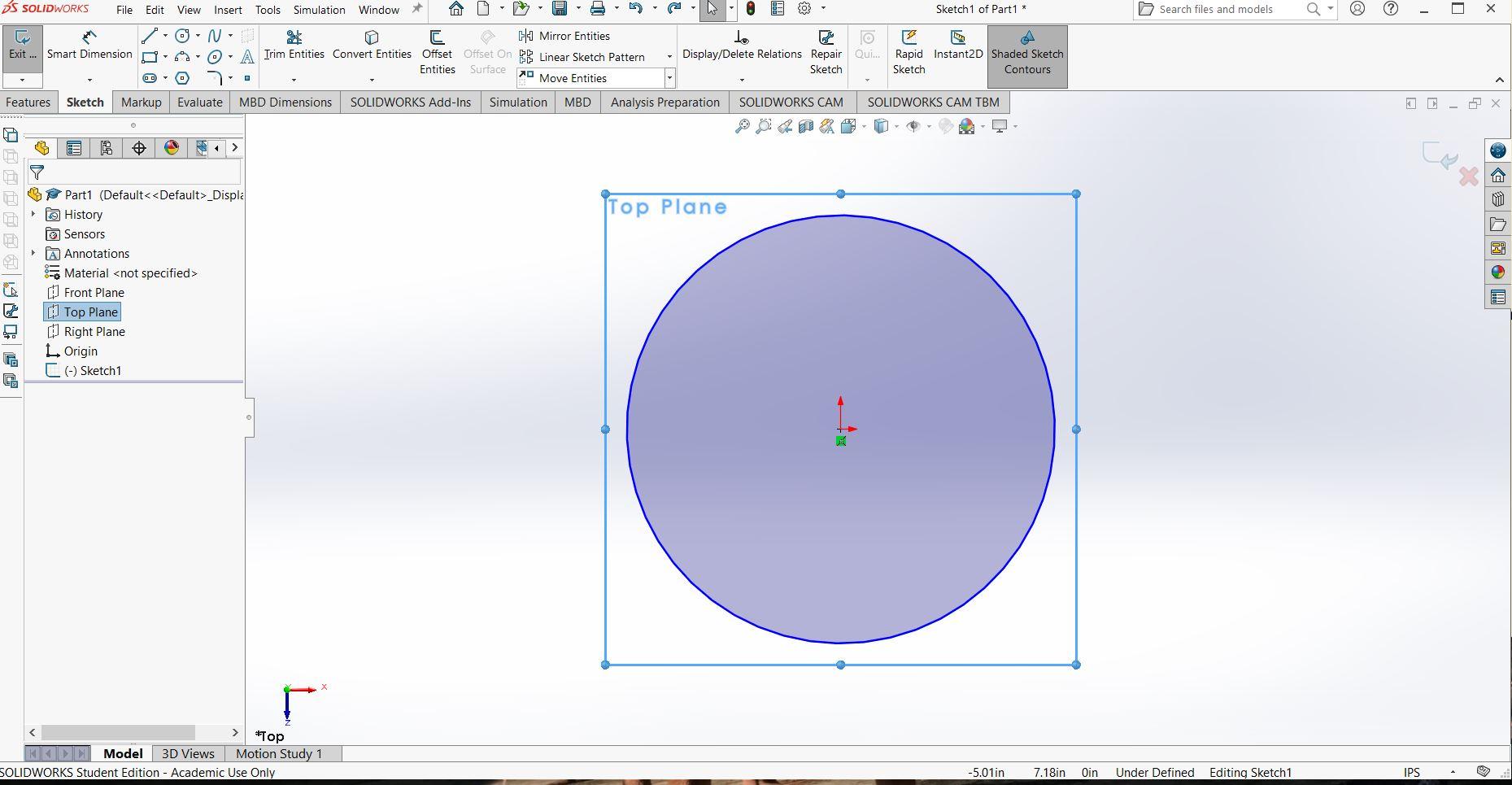Click Mirror Entities
Screen dimensions: 1512x785
click(x=564, y=36)
